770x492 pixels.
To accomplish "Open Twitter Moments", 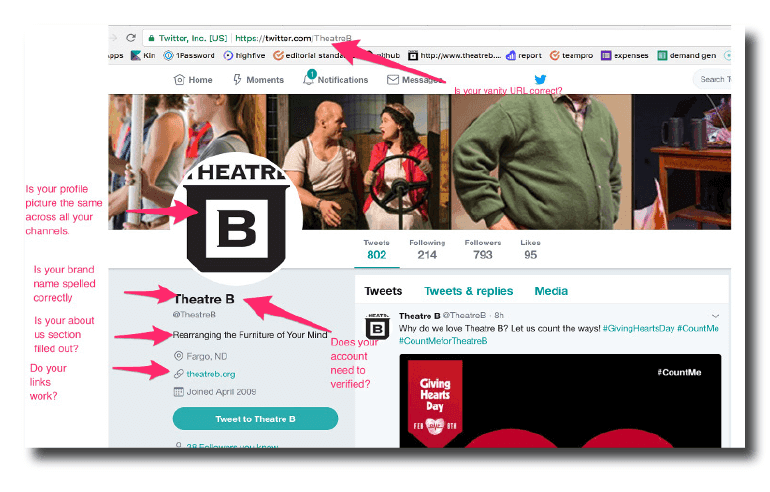I will click(258, 80).
